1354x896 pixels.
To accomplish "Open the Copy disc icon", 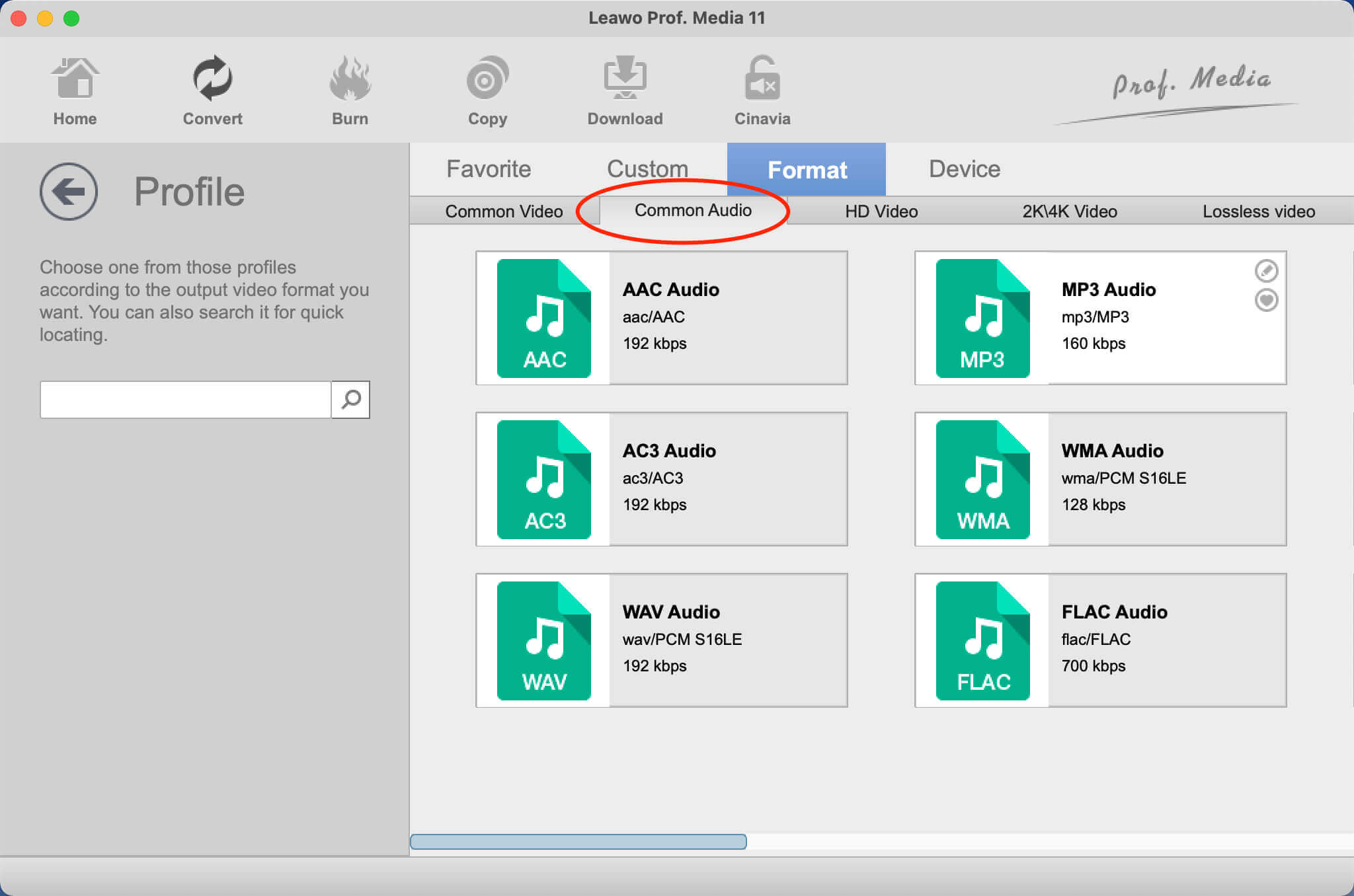I will (487, 81).
